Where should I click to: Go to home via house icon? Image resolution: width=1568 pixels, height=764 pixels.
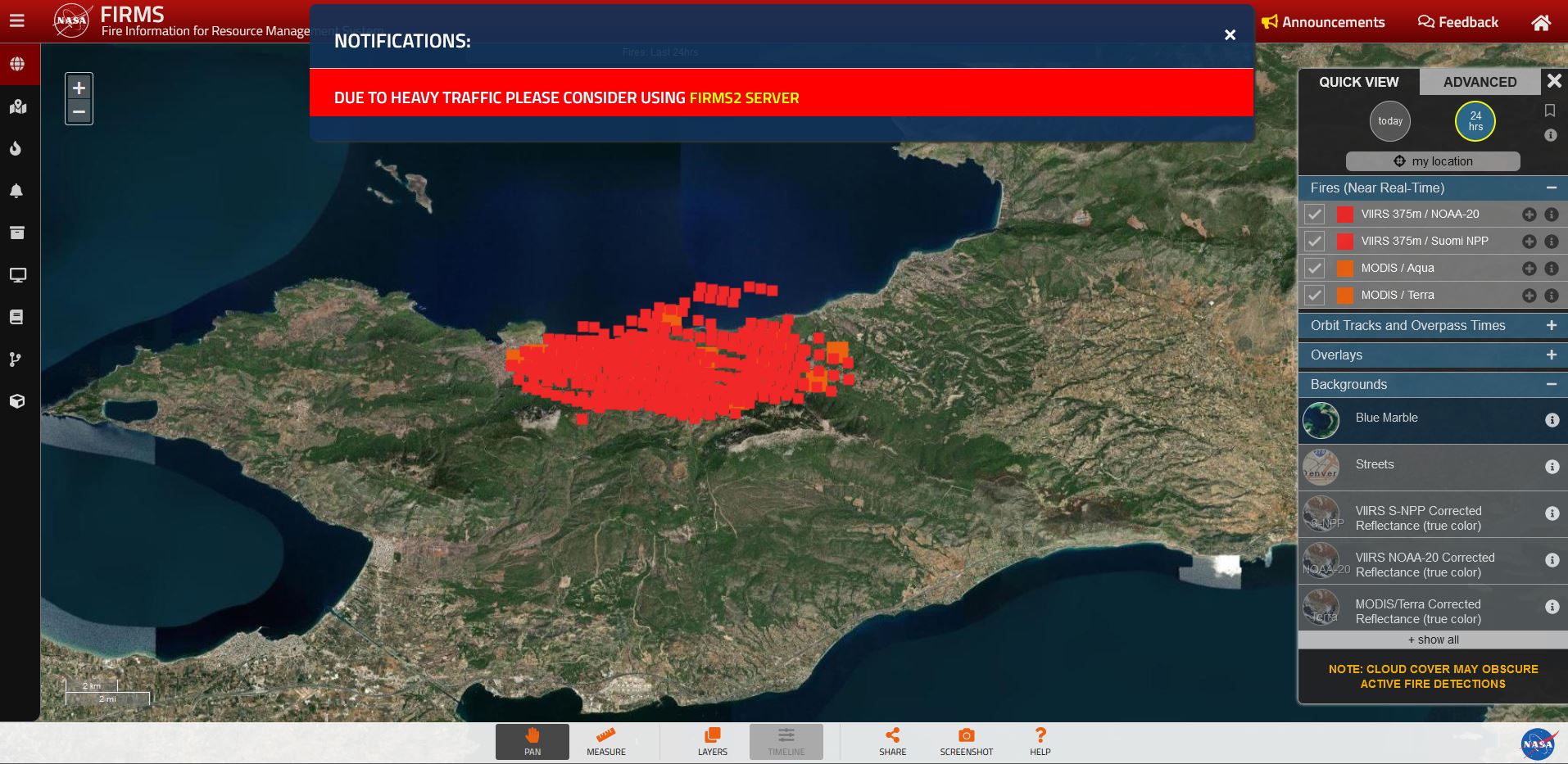coord(1541,23)
